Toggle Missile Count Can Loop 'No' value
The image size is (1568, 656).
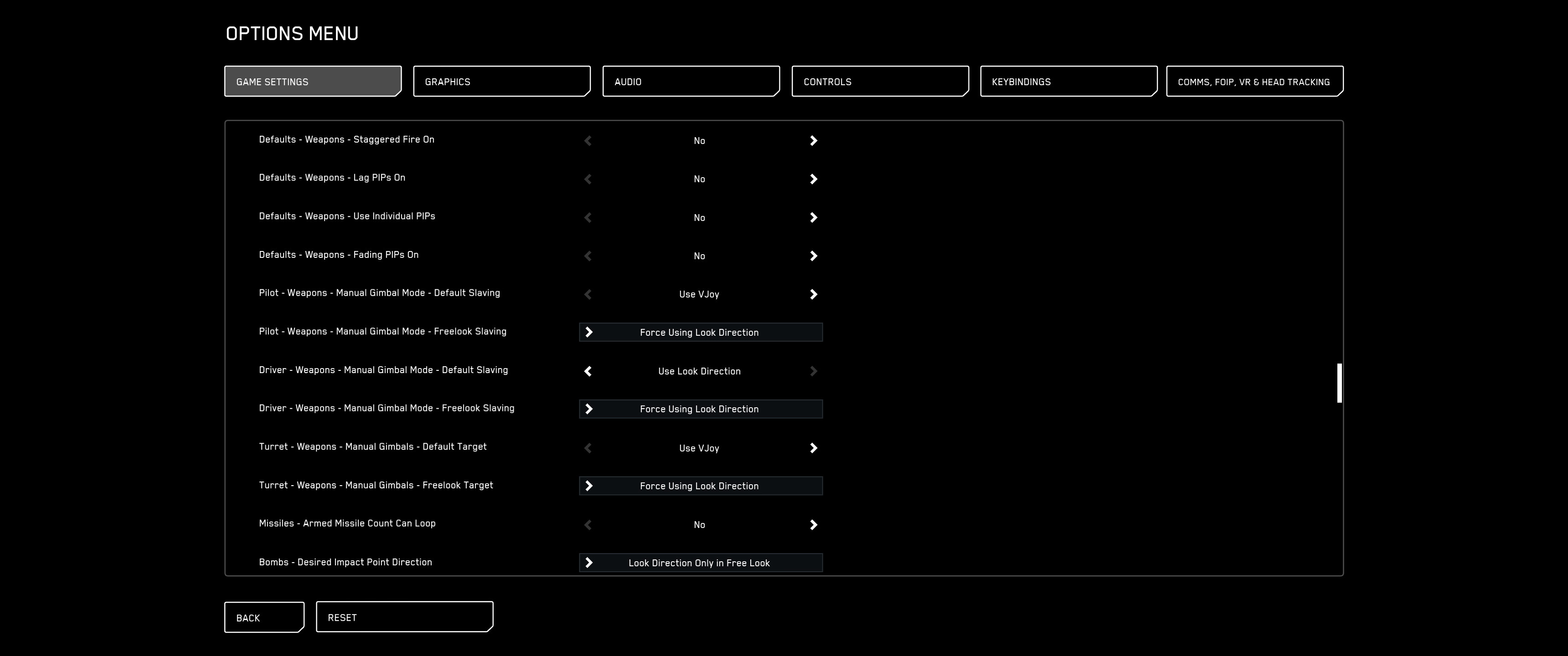tap(699, 525)
